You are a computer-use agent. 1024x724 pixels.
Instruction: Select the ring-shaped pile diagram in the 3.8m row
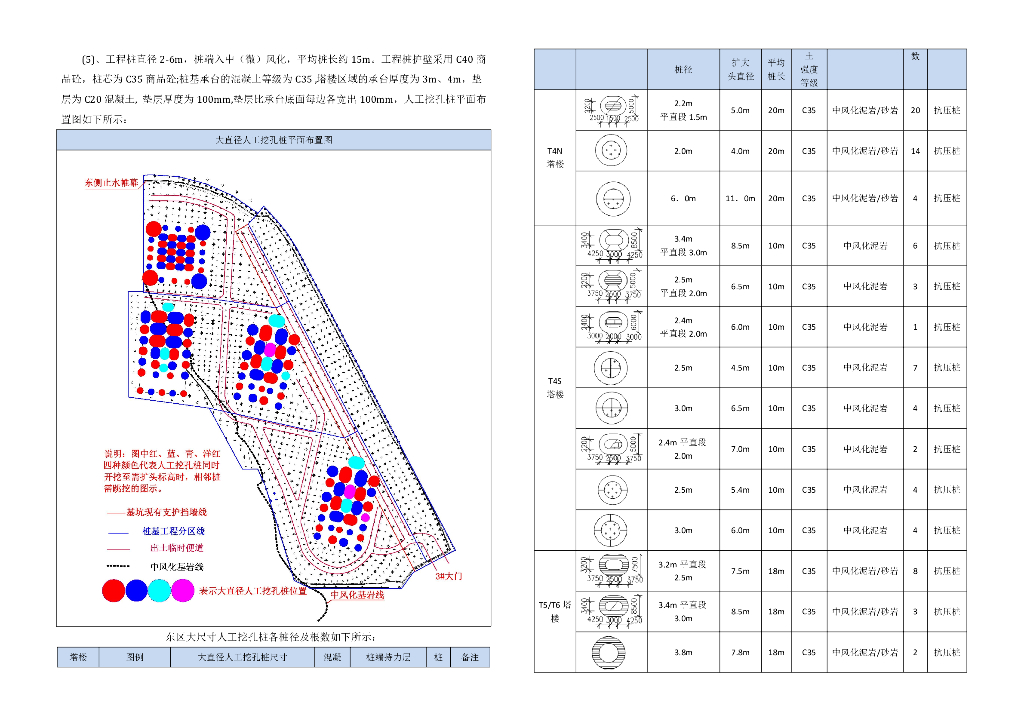(608, 652)
